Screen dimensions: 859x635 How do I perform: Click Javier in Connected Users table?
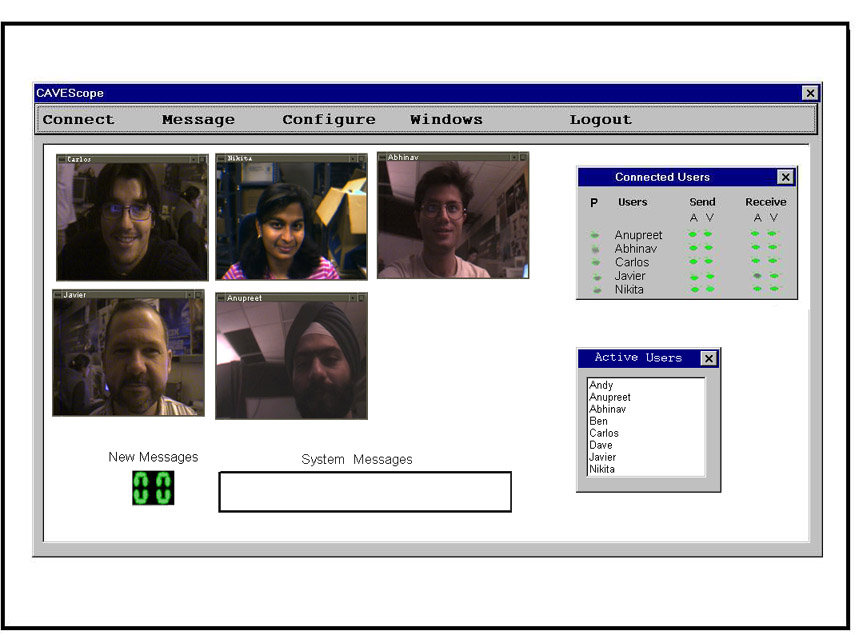pos(630,276)
